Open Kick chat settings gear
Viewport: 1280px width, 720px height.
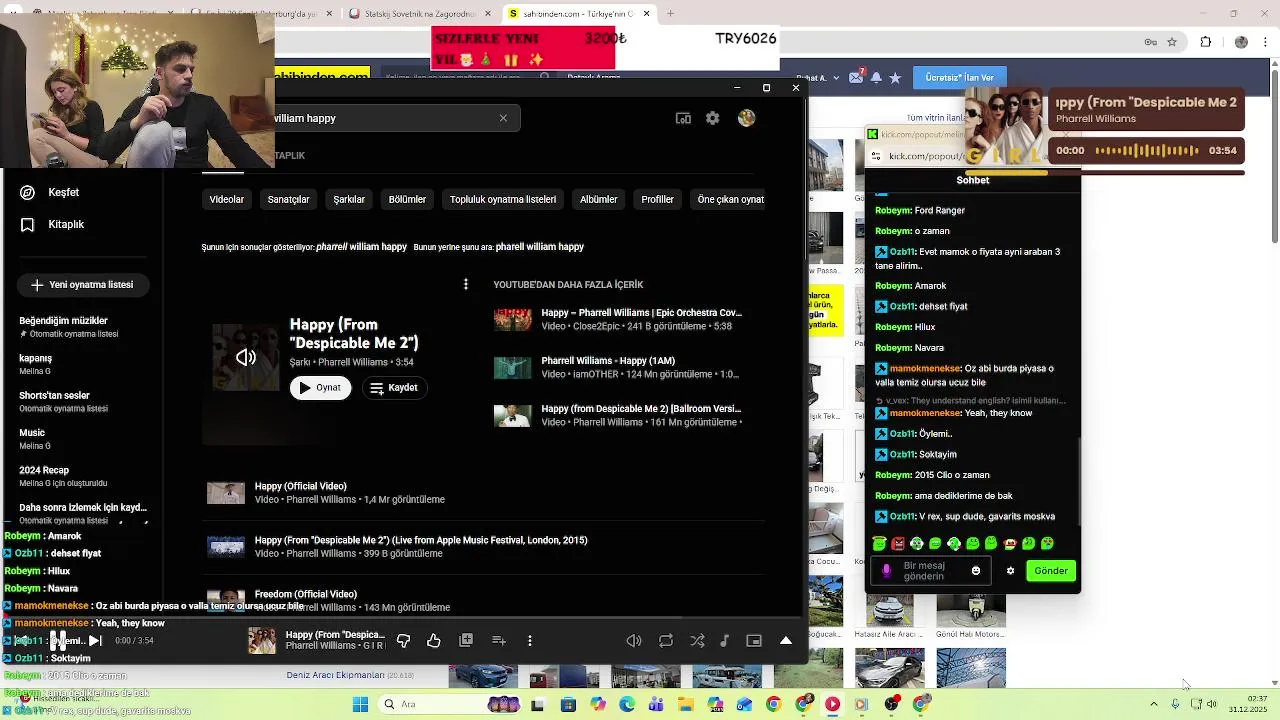coord(1010,571)
